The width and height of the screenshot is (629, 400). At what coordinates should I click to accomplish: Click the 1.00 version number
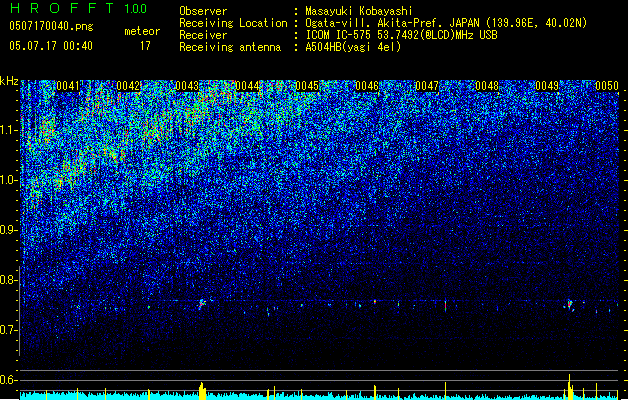(x=136, y=9)
